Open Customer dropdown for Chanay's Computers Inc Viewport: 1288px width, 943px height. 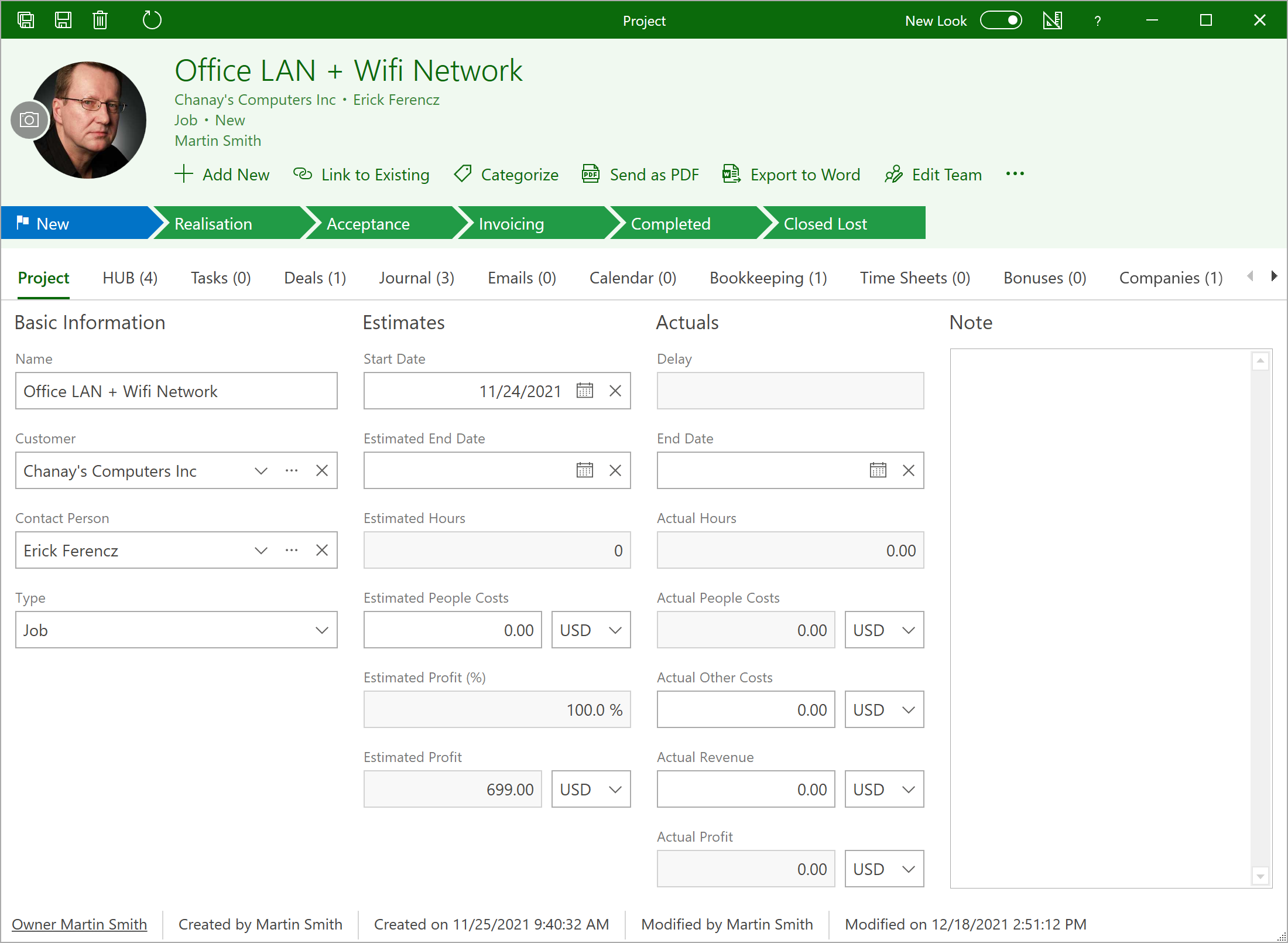(x=261, y=471)
